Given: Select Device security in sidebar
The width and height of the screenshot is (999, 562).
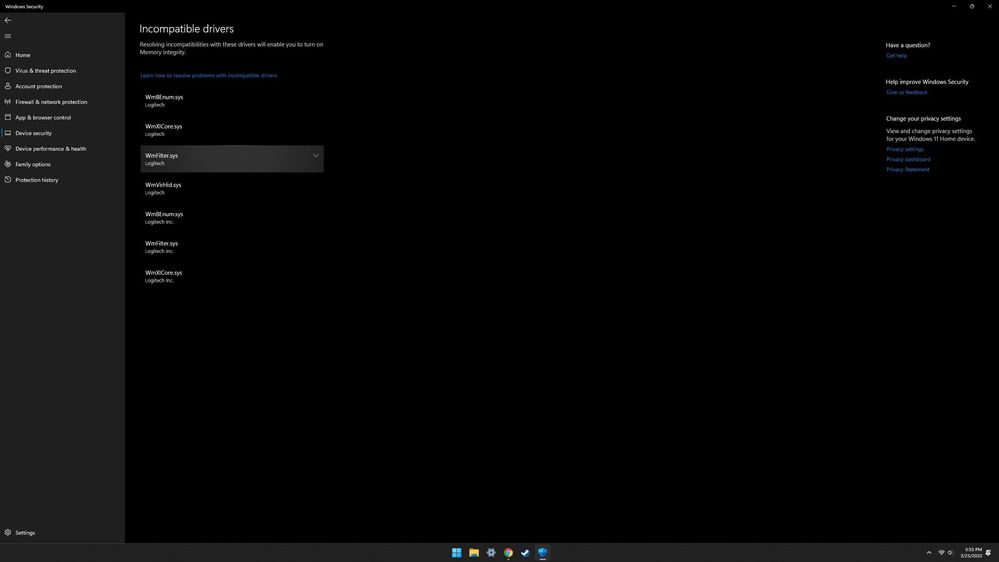Looking at the screenshot, I should (62, 133).
